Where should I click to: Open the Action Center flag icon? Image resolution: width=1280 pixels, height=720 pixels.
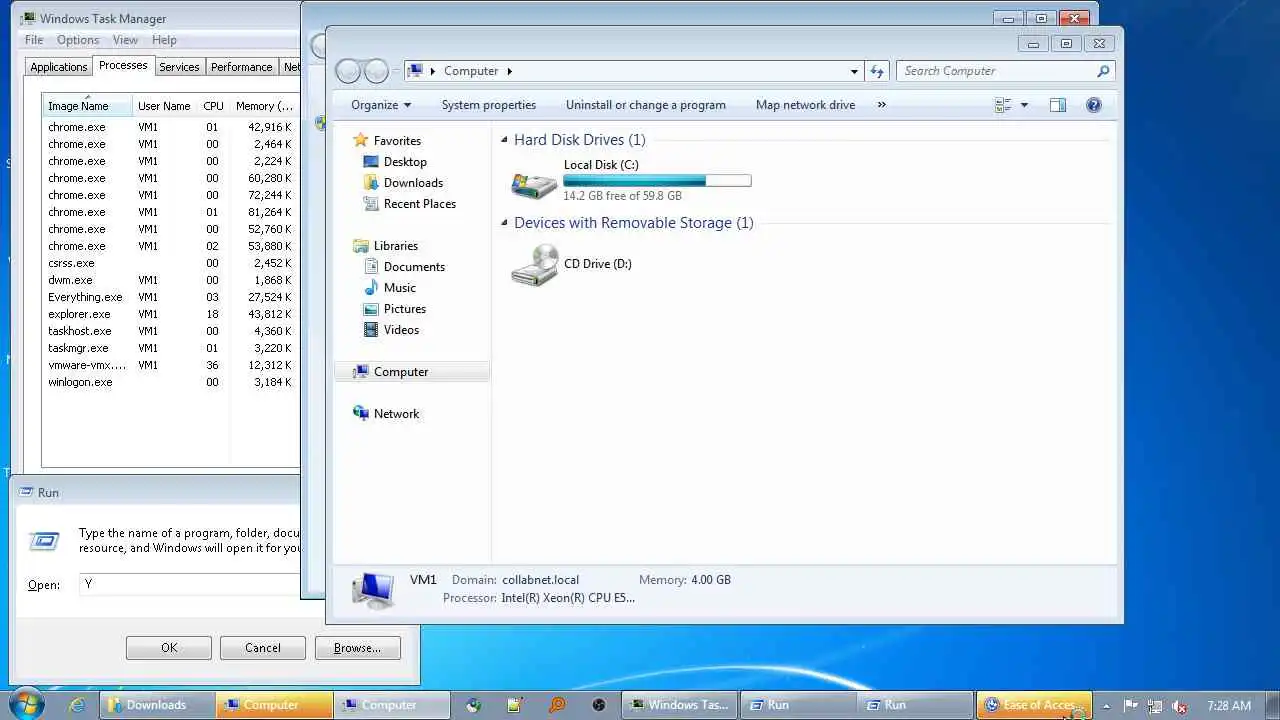pyautogui.click(x=1131, y=706)
